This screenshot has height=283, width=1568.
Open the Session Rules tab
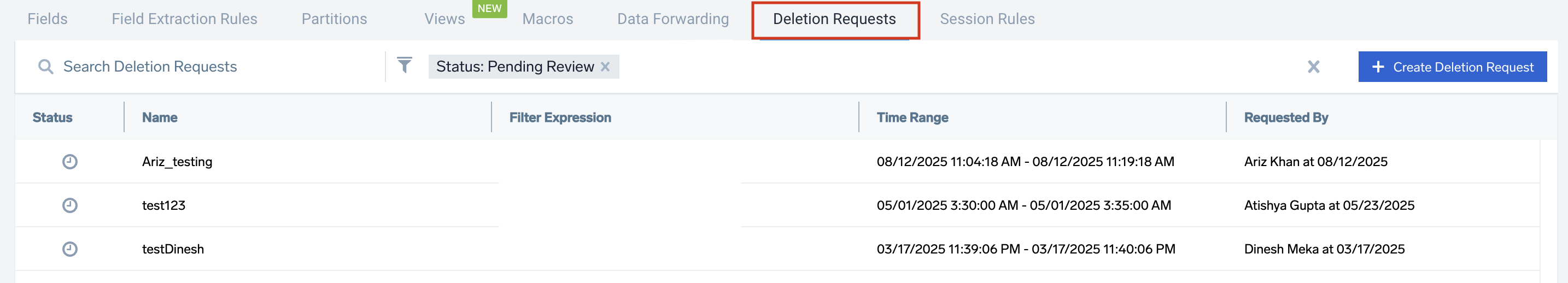(x=987, y=19)
